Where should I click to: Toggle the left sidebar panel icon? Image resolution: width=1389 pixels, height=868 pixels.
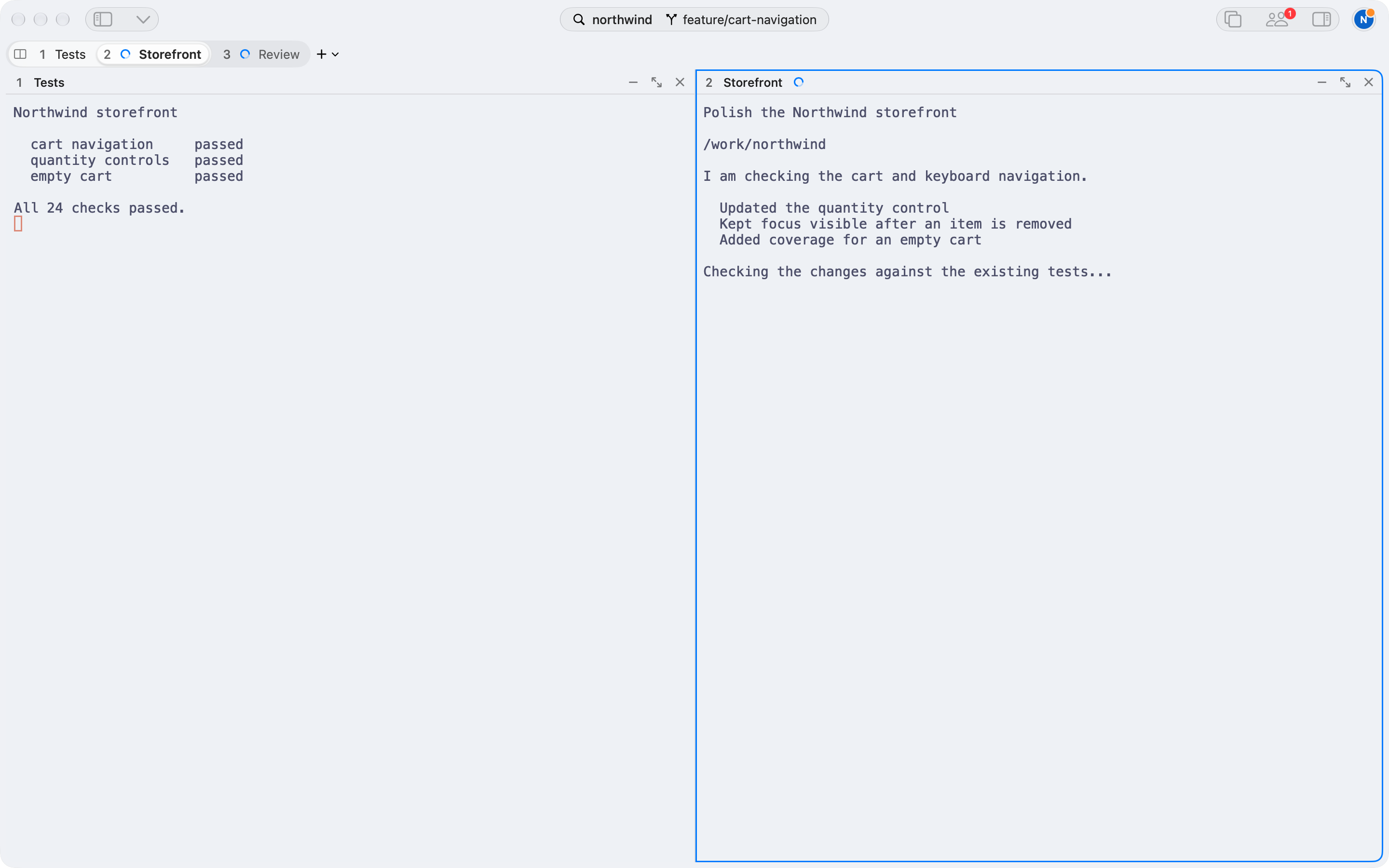[x=103, y=19]
